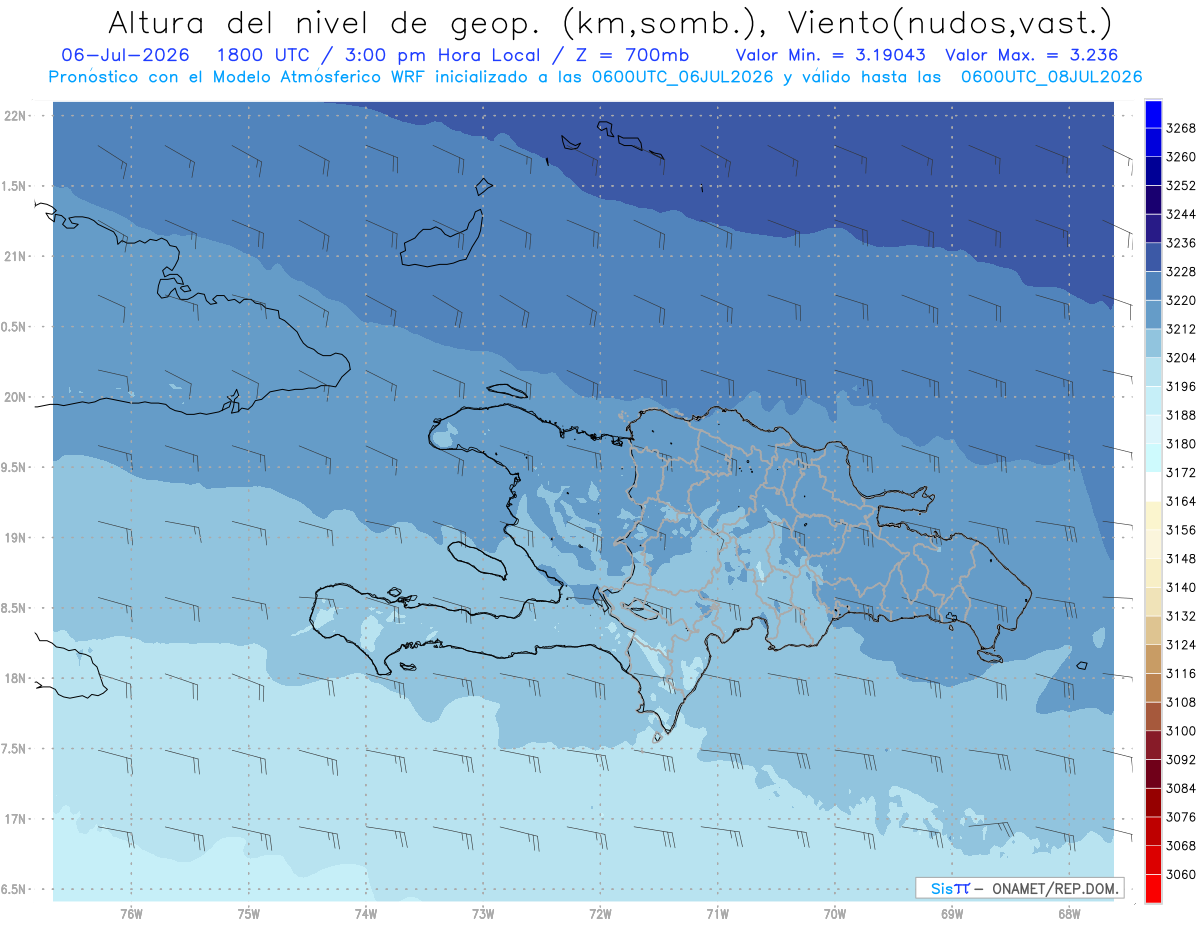Click the "7.5N" latitude axis label
Image resolution: width=1200 pixels, height=927 pixels.
15,749
